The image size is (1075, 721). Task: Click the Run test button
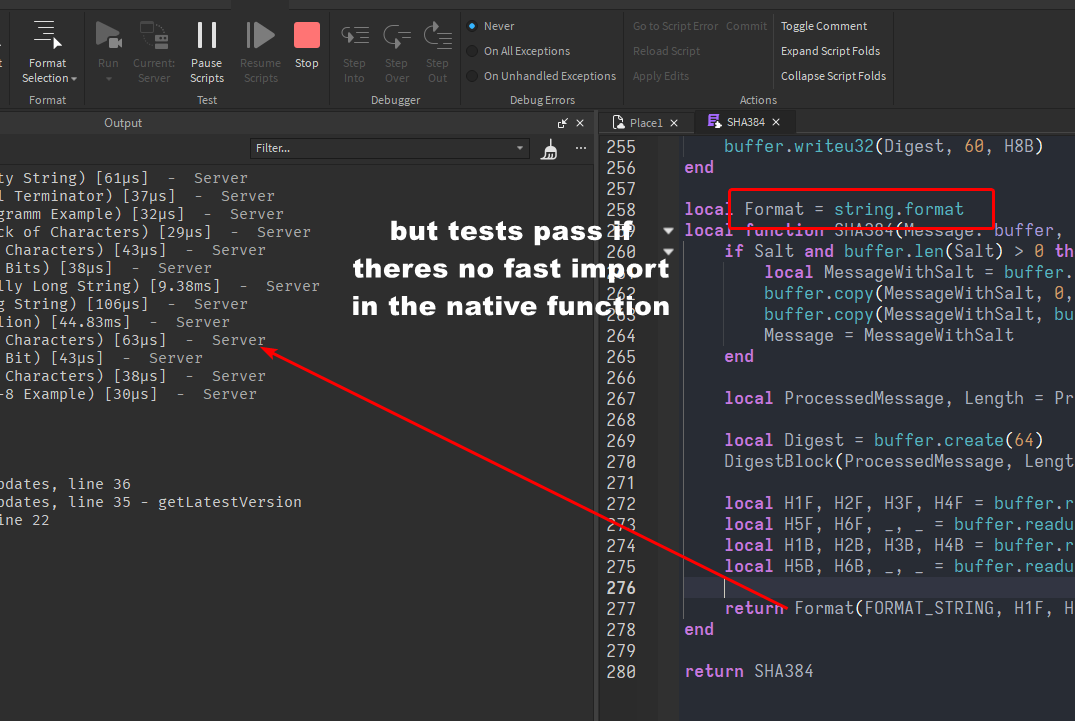(x=108, y=45)
